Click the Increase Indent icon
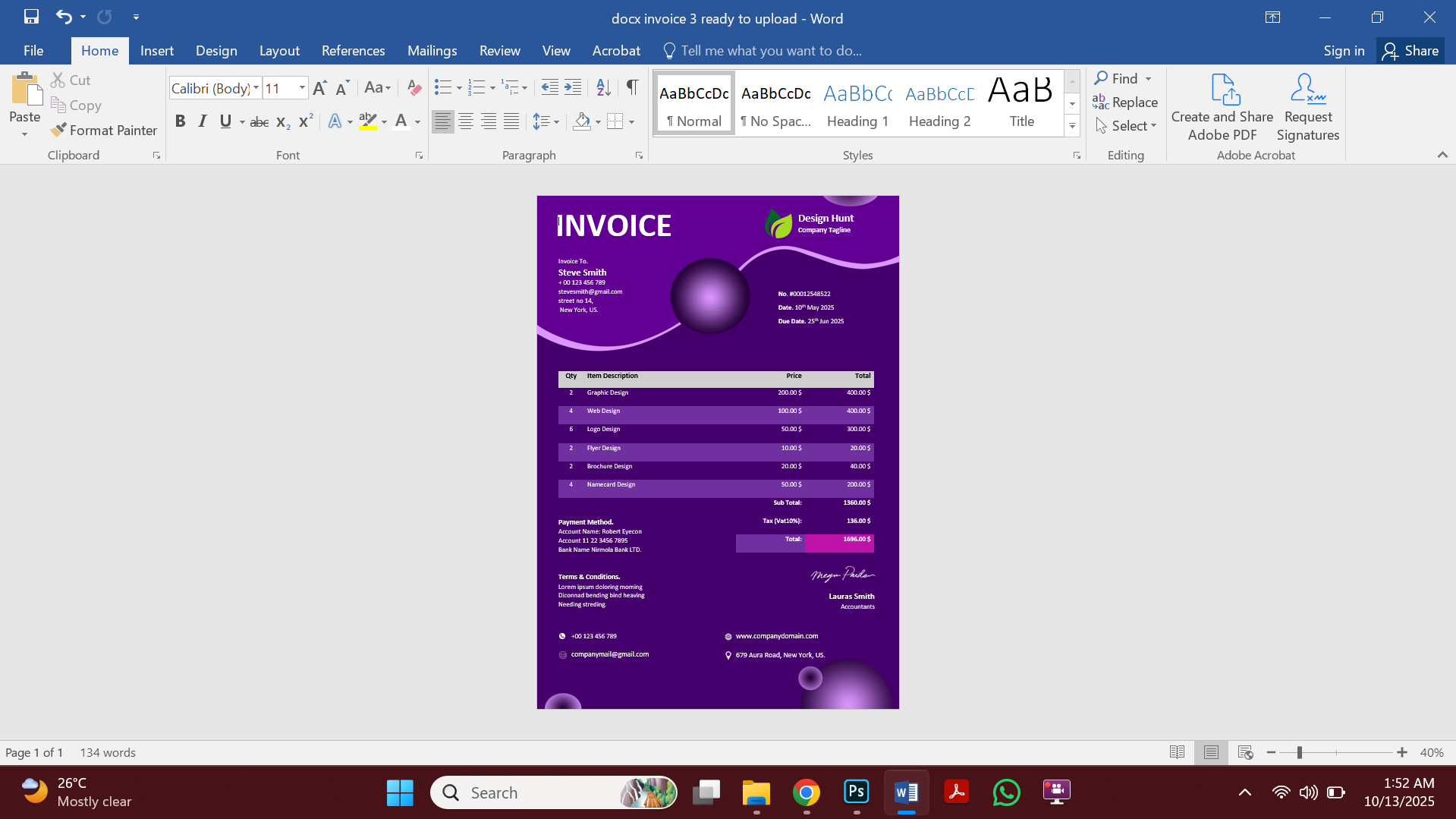 click(573, 88)
